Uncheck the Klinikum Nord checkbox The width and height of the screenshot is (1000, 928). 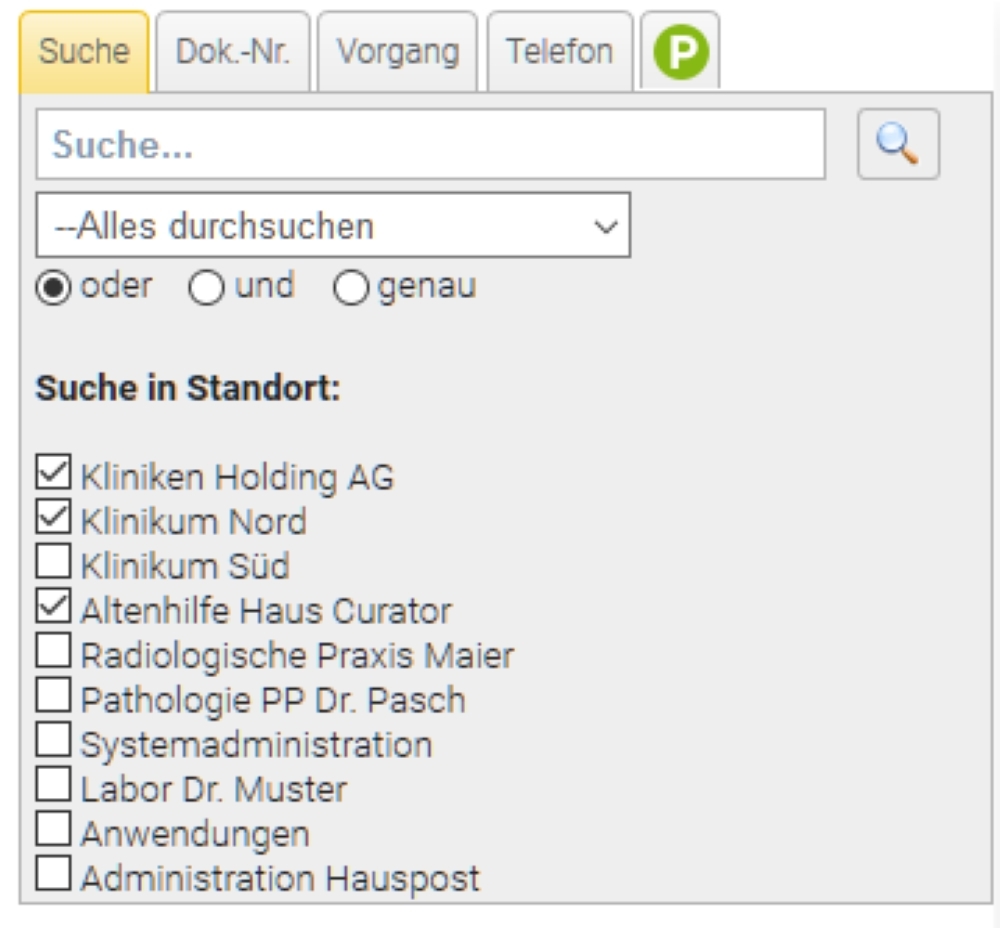coord(53,518)
